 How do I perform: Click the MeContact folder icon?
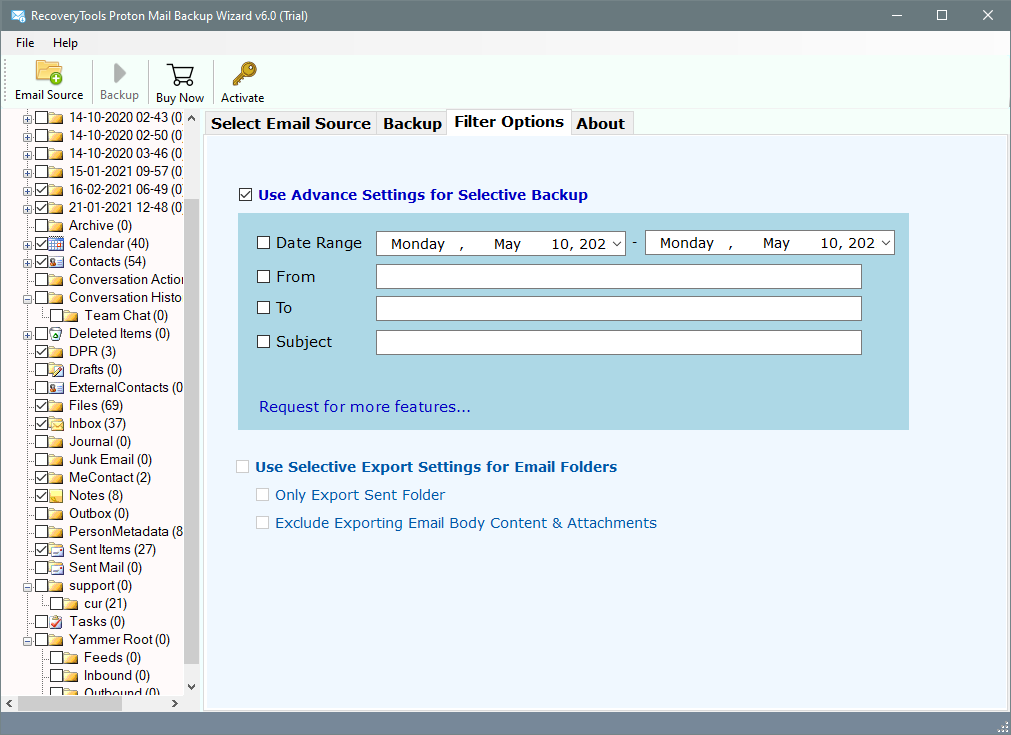tap(56, 478)
